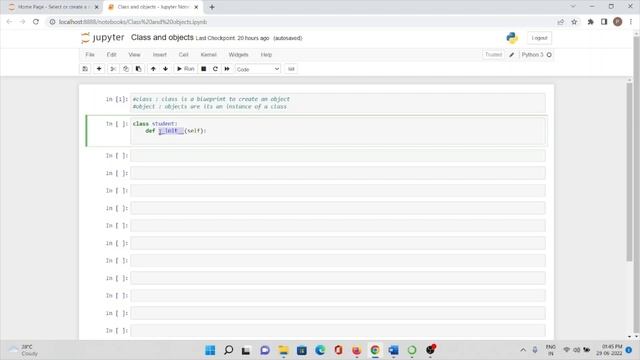Show hidden system tray icons
The width and height of the screenshot is (640, 360).
[523, 350]
